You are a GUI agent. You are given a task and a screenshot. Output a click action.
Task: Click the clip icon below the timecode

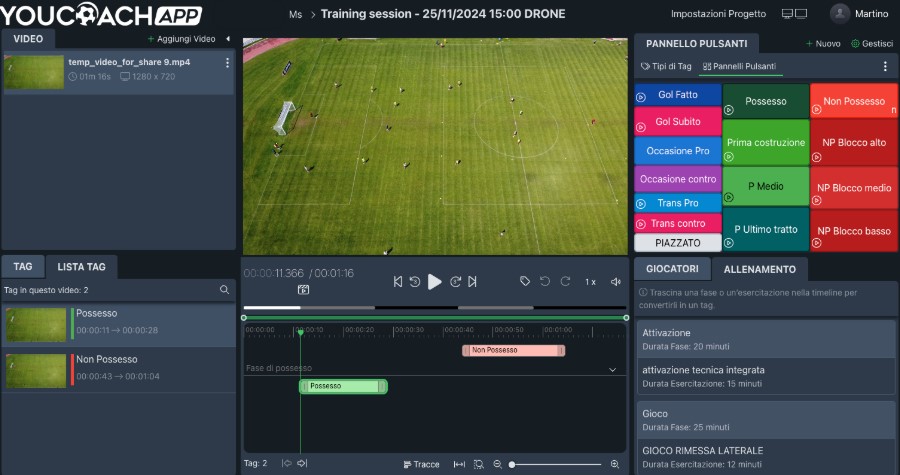(x=304, y=290)
